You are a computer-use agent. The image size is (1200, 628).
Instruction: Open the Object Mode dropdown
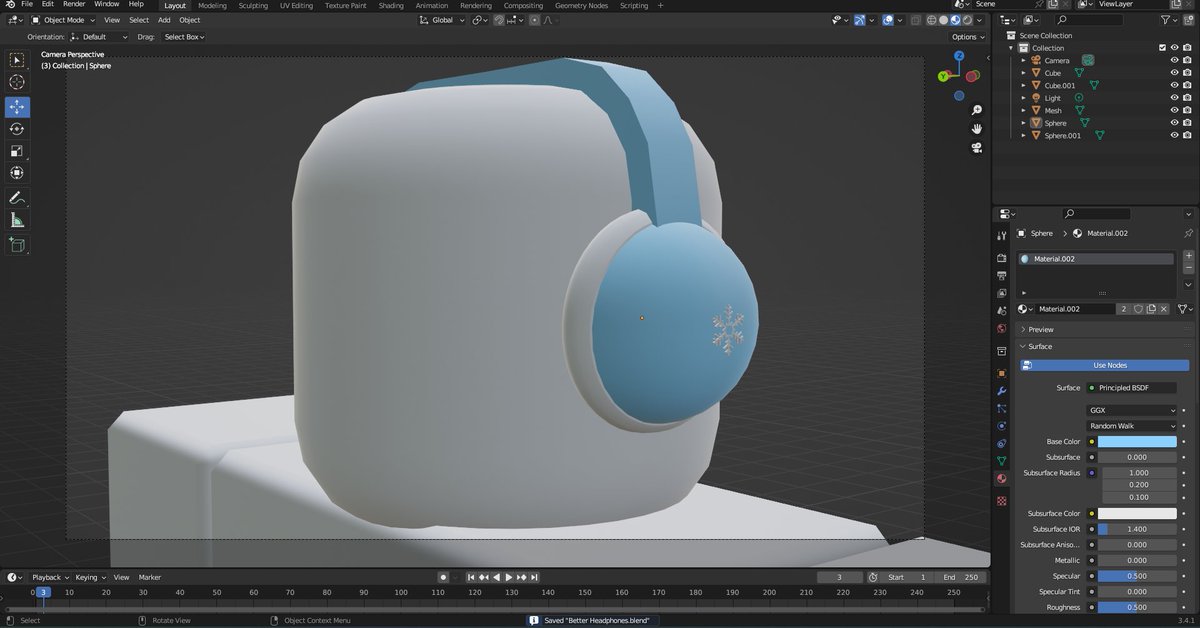pos(63,20)
